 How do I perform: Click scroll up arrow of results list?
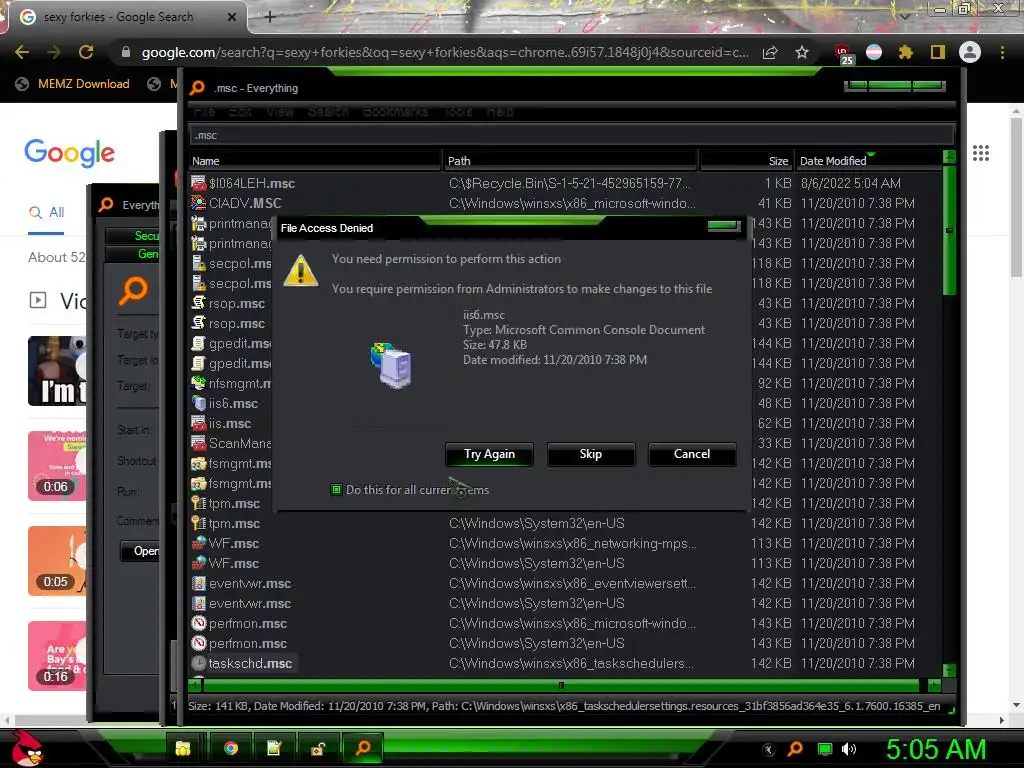950,157
